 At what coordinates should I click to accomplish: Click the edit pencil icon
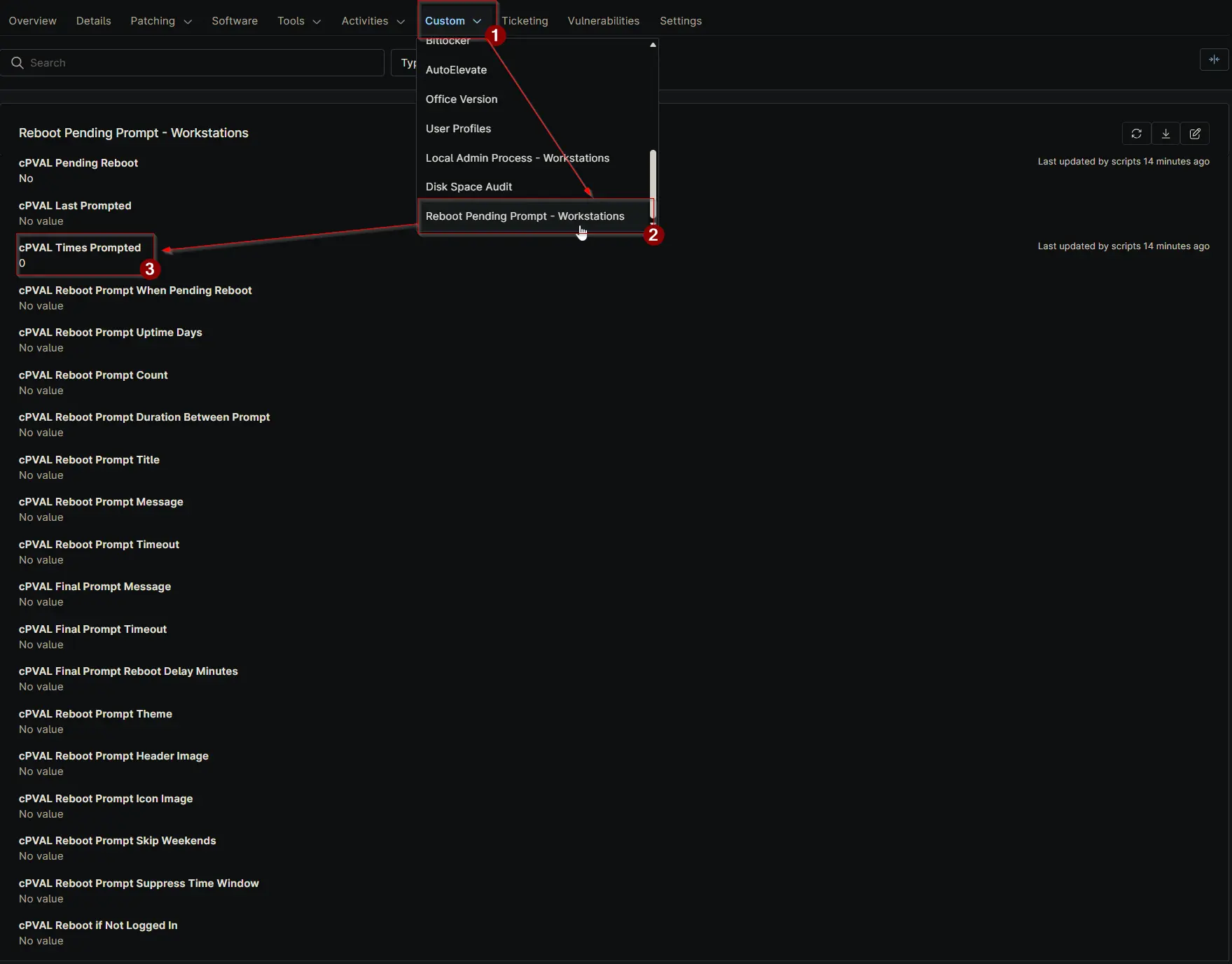[x=1195, y=134]
